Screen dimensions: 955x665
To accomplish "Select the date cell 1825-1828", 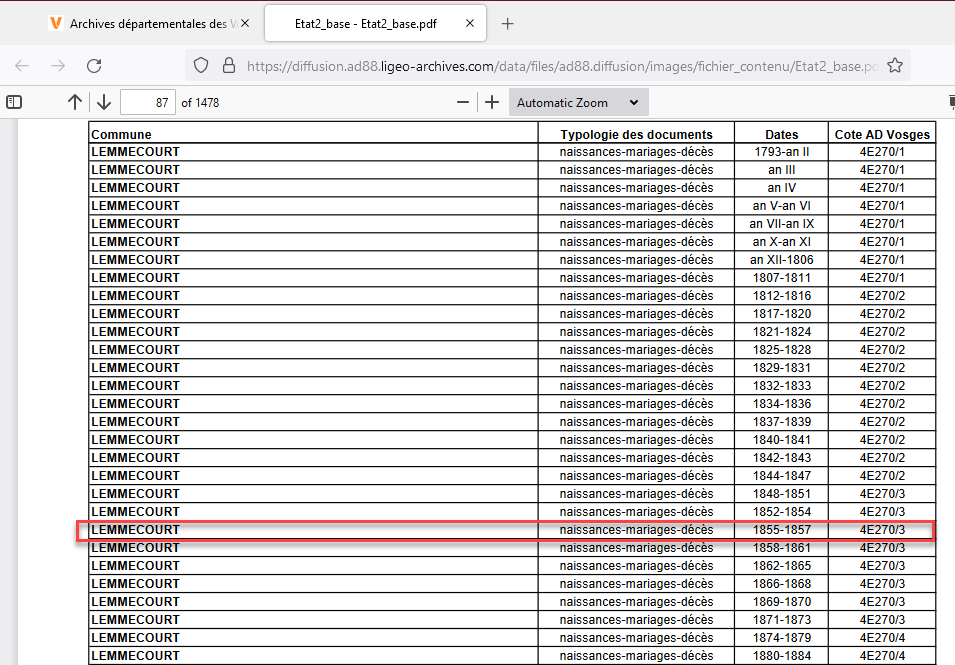I will pyautogui.click(x=781, y=350).
